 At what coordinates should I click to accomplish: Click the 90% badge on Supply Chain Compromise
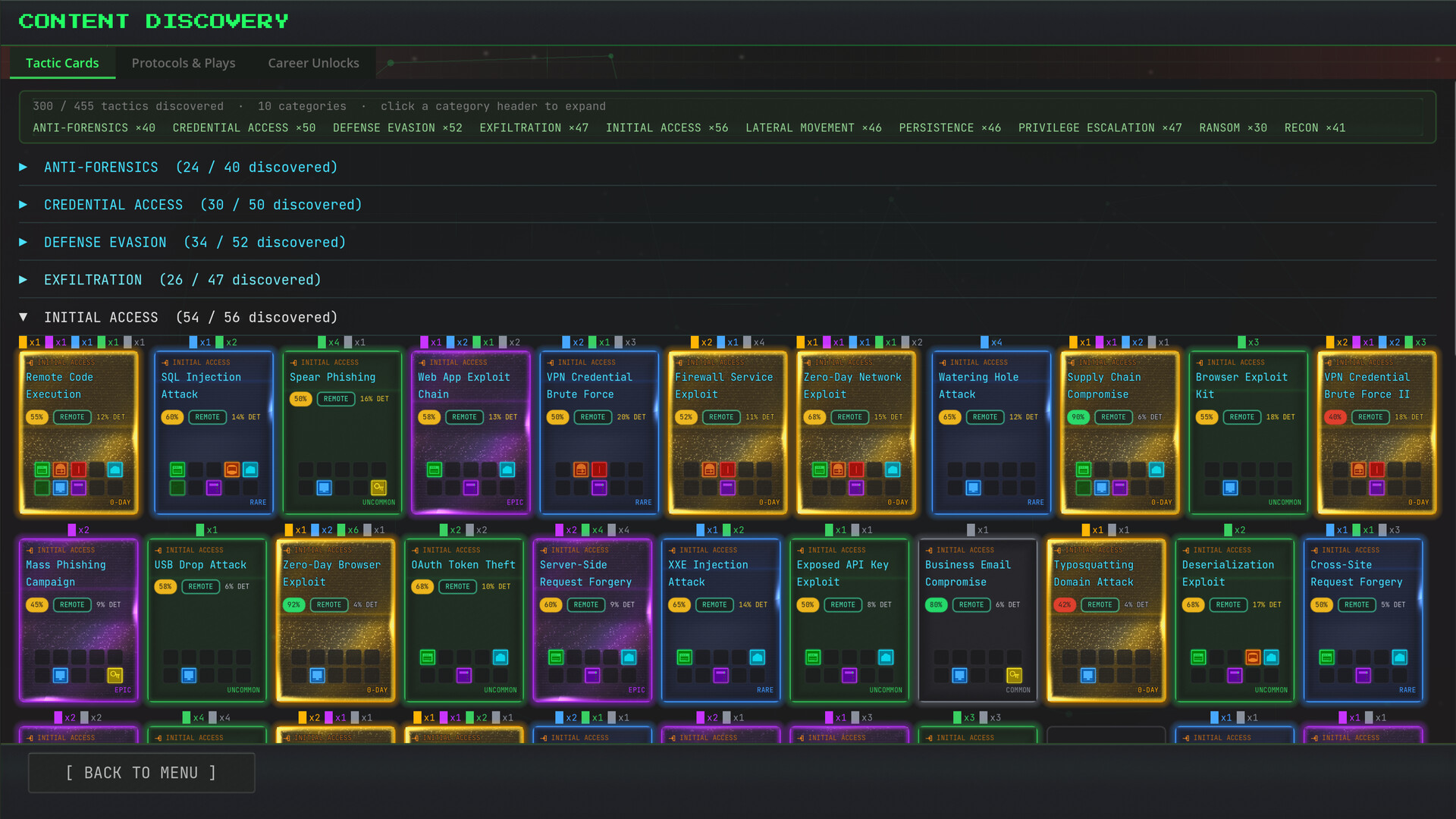coord(1078,417)
